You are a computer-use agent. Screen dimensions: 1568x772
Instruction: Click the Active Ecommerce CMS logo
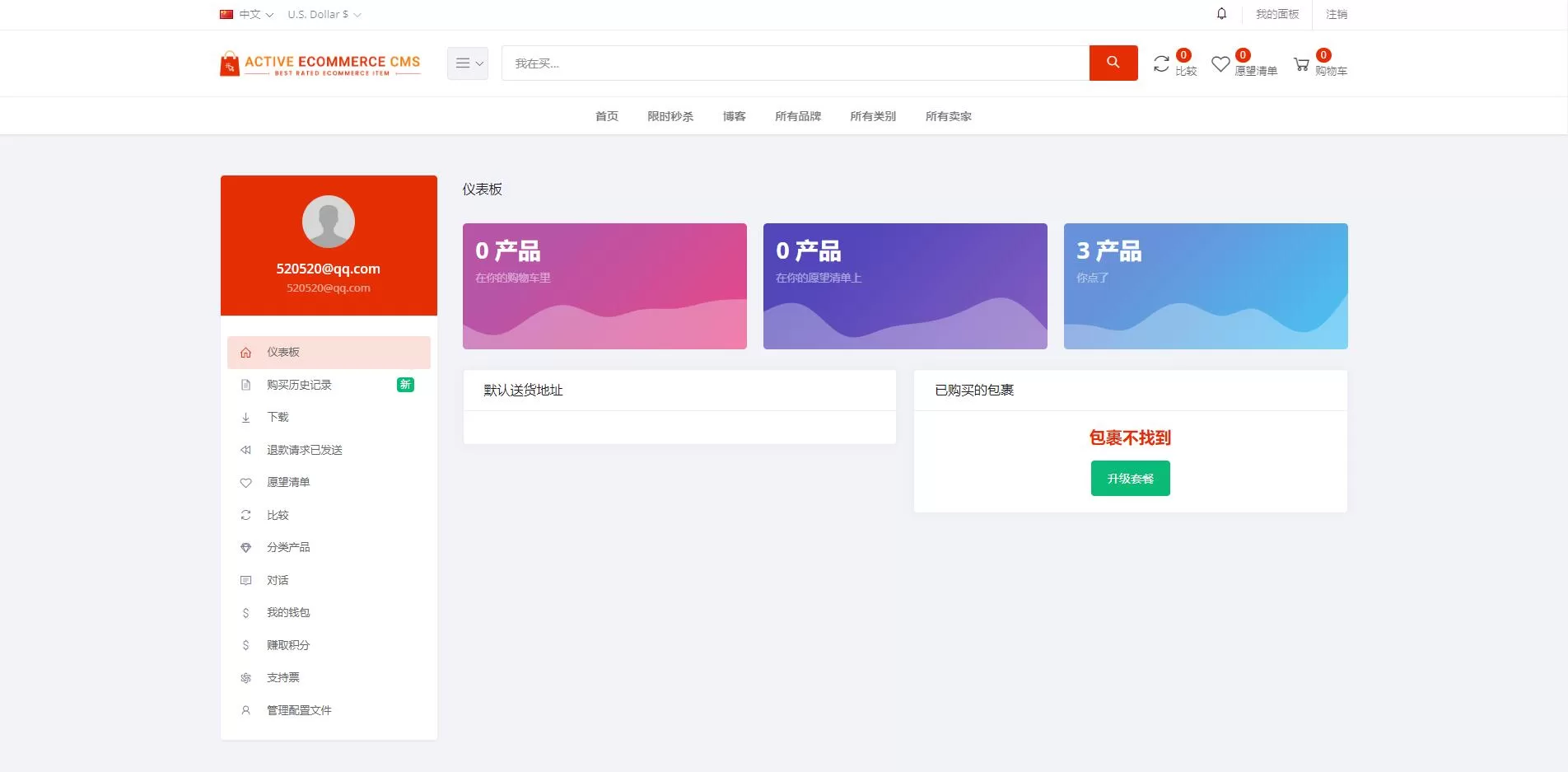coord(320,63)
